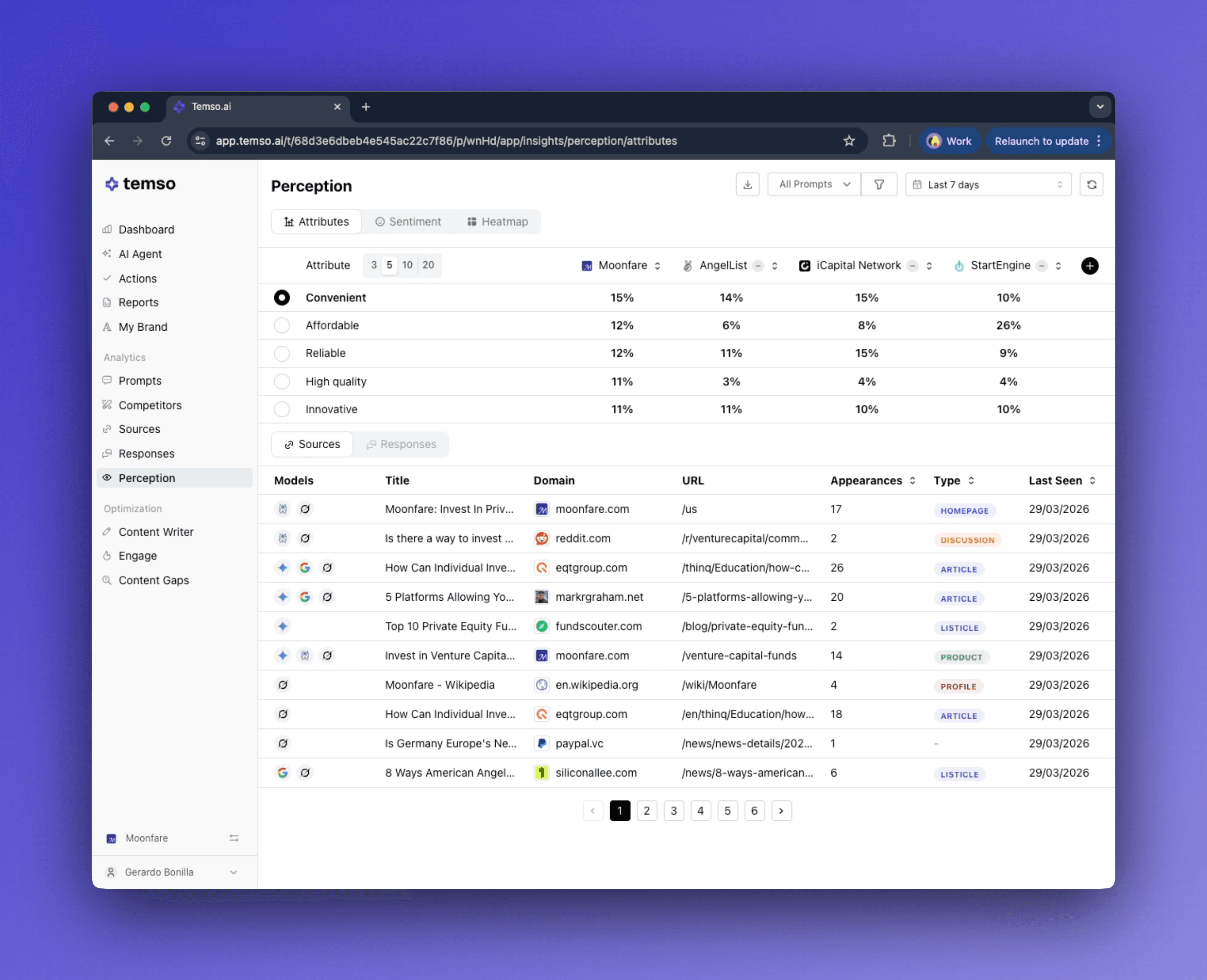Go to page 3 of sources
Screen dimensions: 1207x980
(673, 811)
